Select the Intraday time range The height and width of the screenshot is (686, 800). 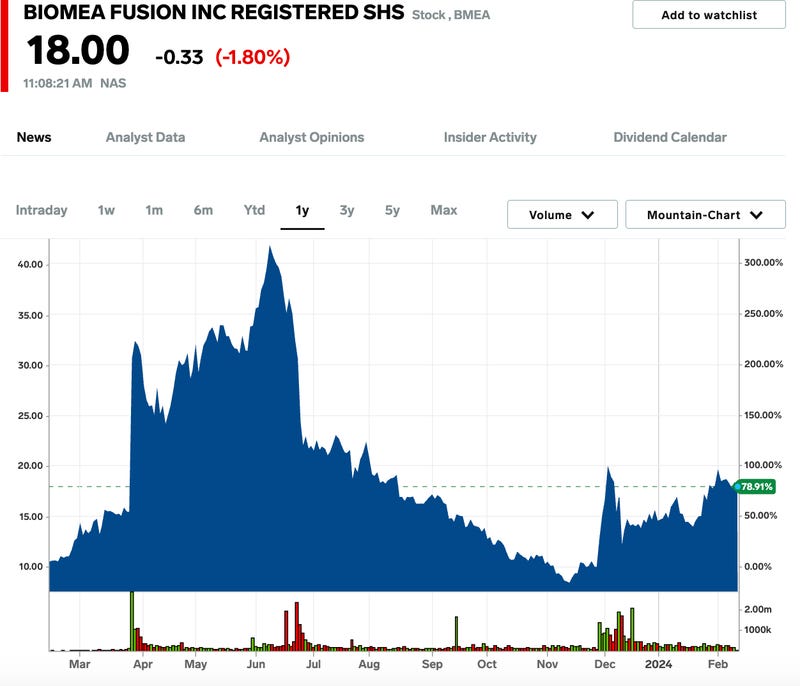coord(42,210)
